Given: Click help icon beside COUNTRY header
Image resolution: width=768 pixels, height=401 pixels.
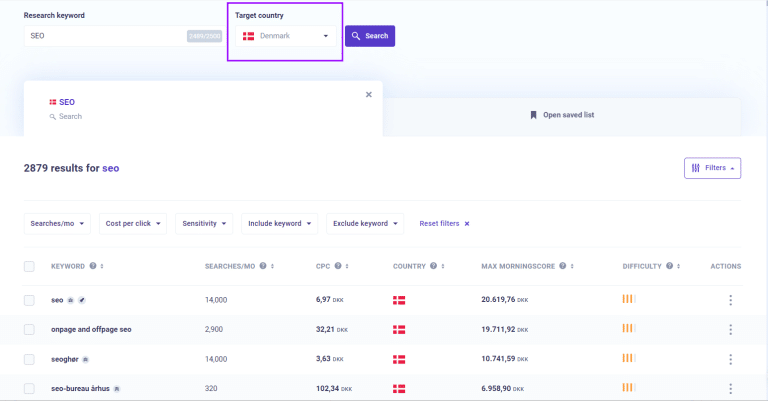Looking at the screenshot, I should click(x=433, y=266).
